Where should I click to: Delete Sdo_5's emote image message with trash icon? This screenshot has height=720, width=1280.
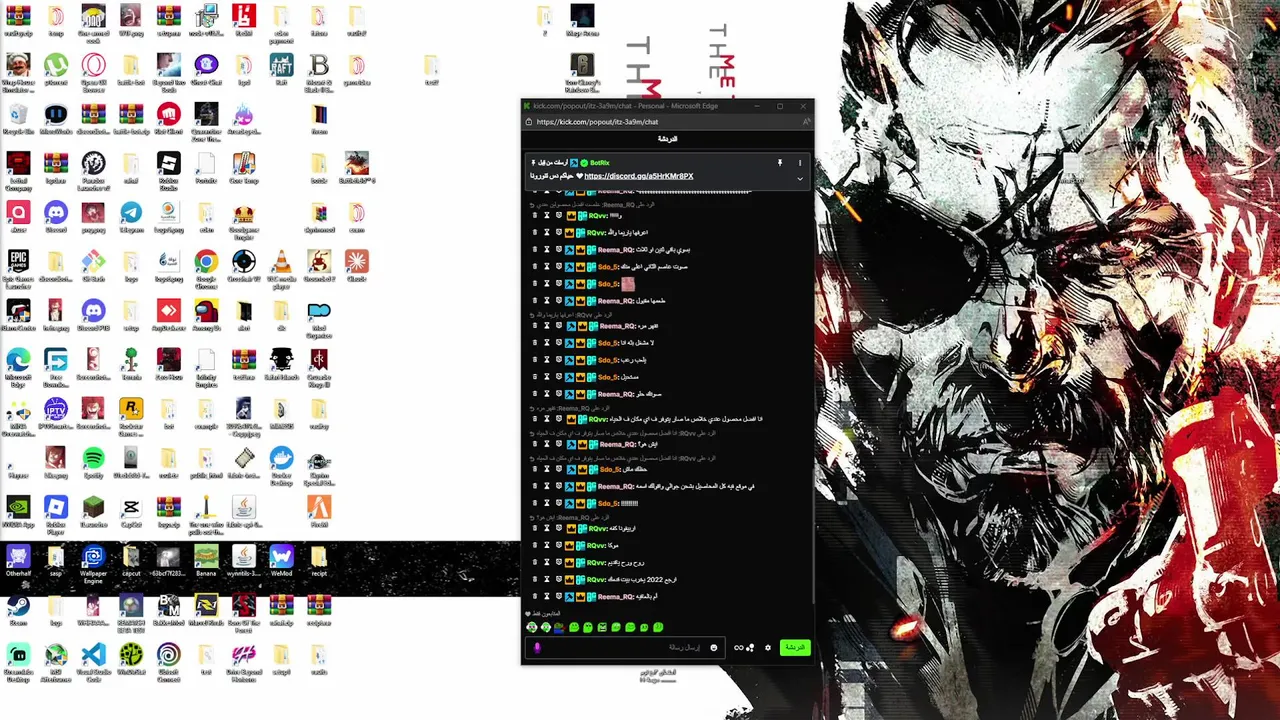click(534, 284)
